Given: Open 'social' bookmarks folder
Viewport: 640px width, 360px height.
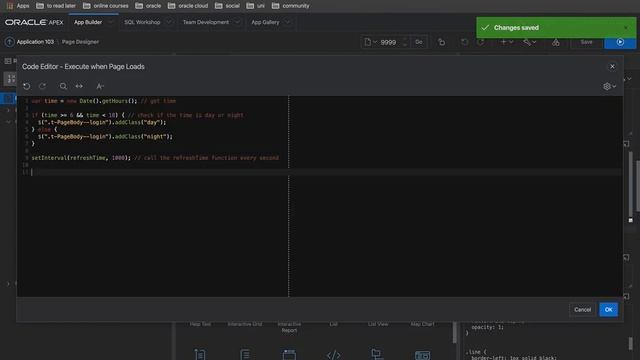Looking at the screenshot, I should point(227,6).
